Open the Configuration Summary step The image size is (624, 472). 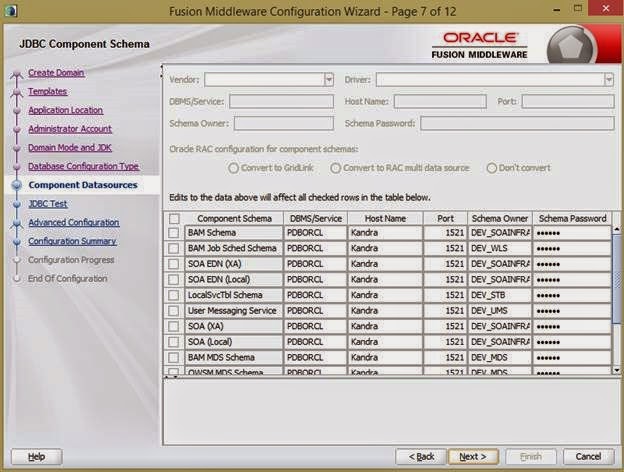[72, 241]
